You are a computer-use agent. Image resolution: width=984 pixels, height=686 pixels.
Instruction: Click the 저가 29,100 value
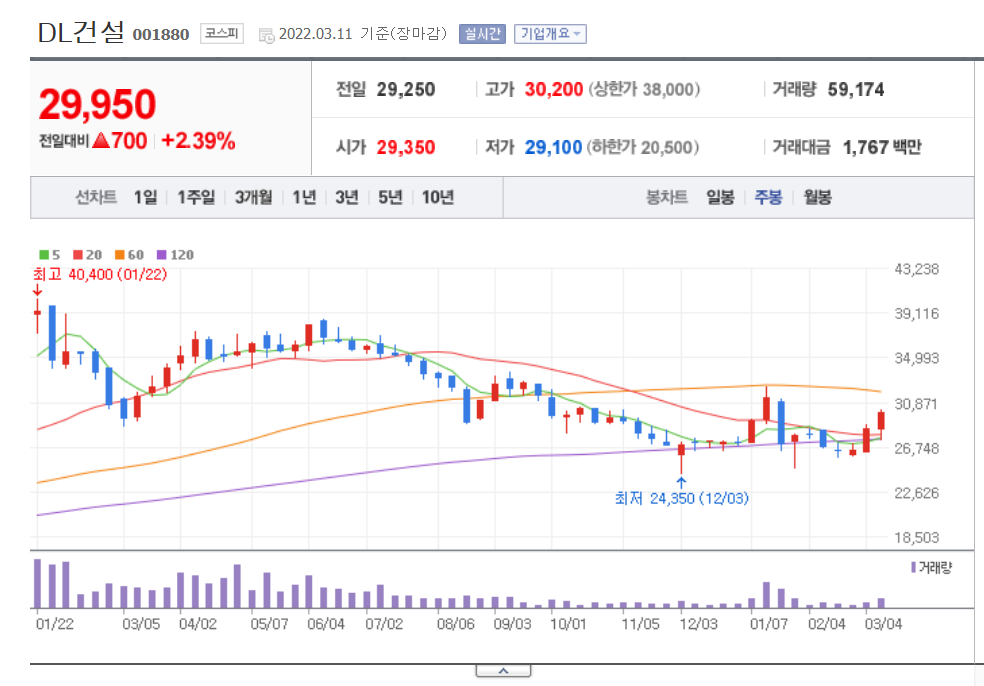(553, 147)
